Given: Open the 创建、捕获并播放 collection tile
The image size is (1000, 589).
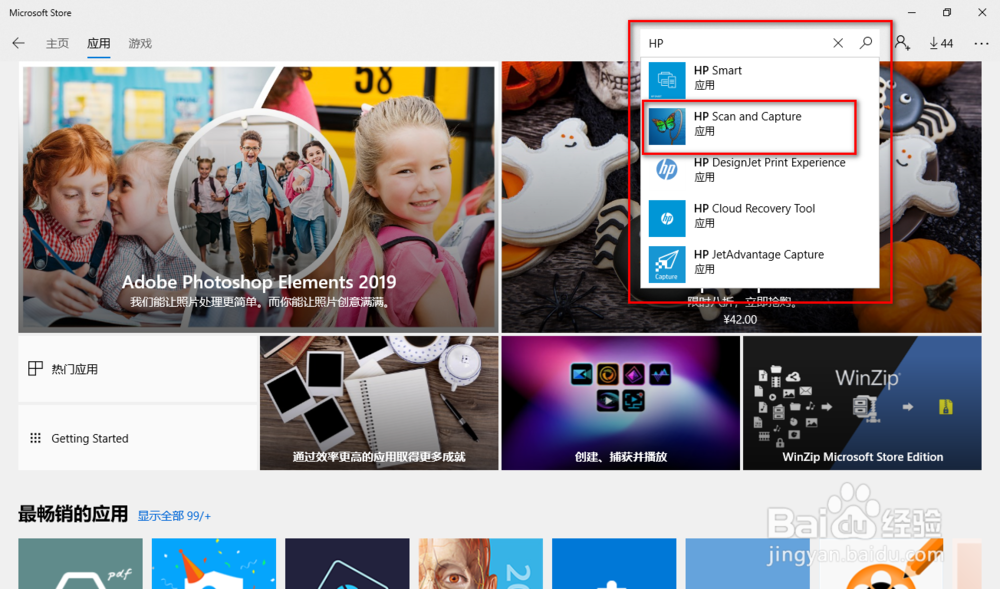Looking at the screenshot, I should 621,403.
